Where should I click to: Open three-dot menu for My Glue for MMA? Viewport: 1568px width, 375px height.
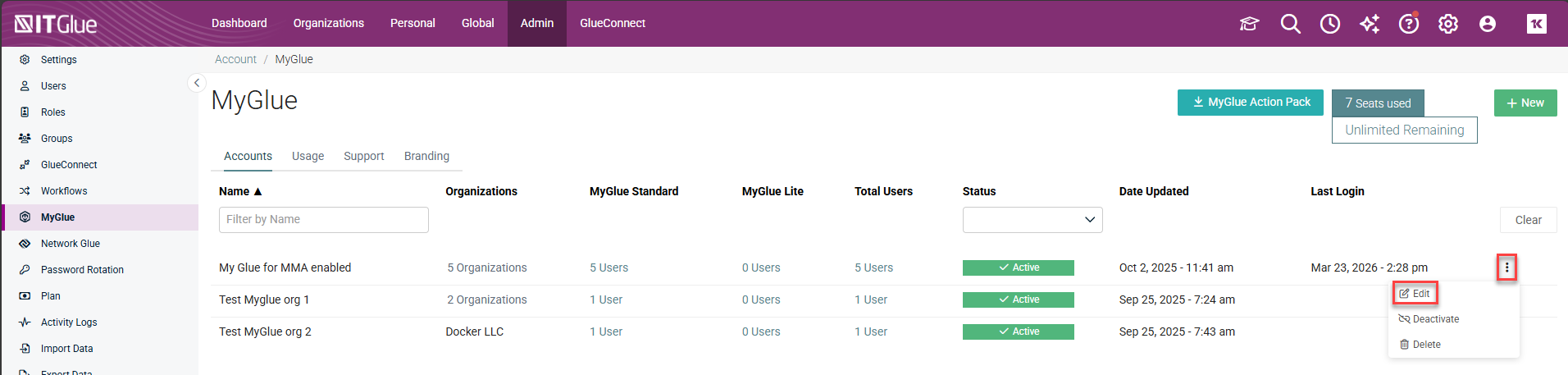pos(1506,268)
